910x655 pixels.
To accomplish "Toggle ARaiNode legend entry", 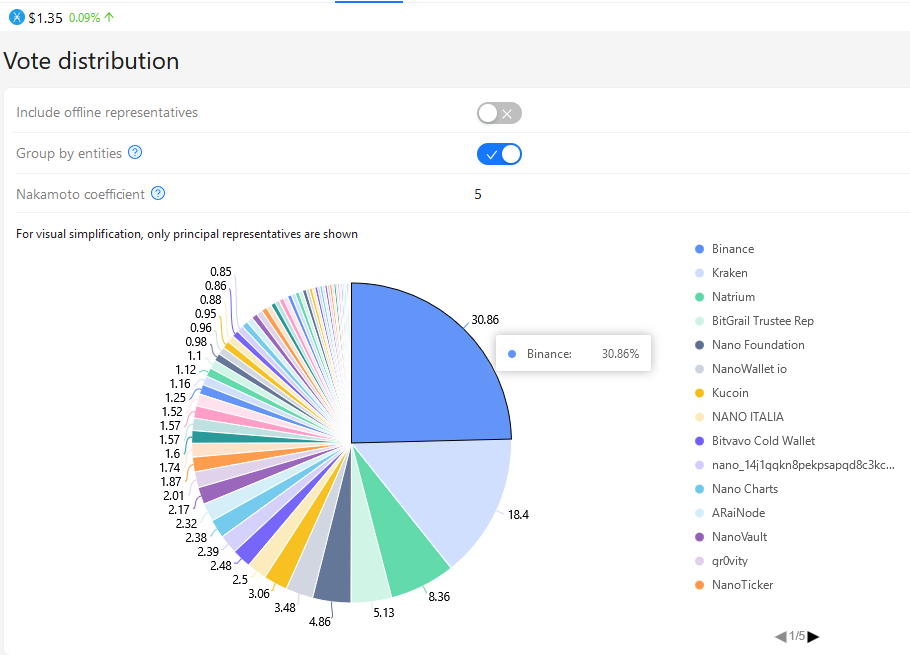I will pos(730,513).
